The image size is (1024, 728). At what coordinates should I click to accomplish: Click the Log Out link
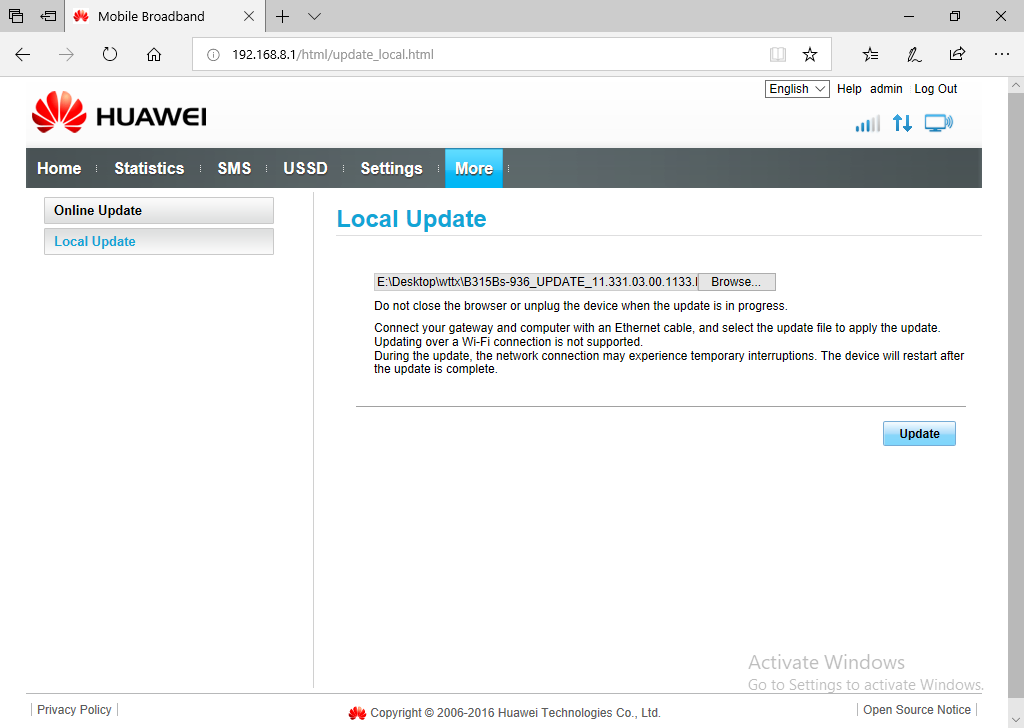[935, 89]
